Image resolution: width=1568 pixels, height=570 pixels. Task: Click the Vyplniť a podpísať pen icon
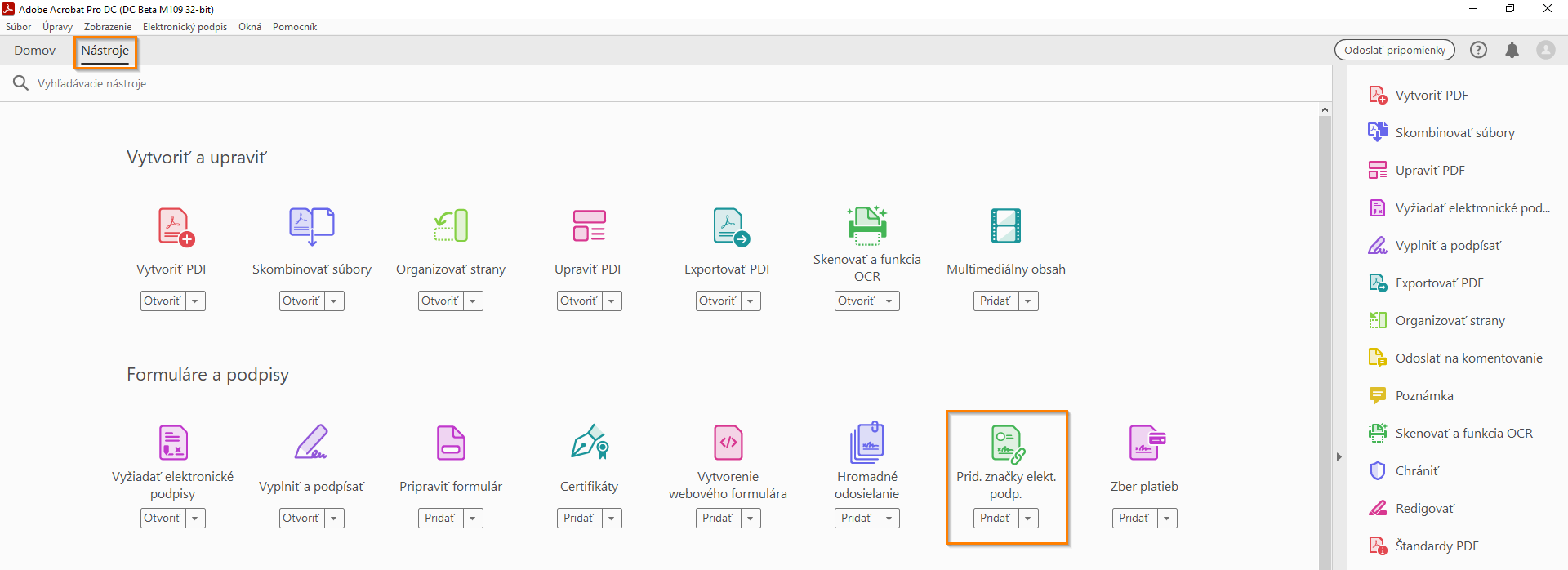click(x=311, y=442)
